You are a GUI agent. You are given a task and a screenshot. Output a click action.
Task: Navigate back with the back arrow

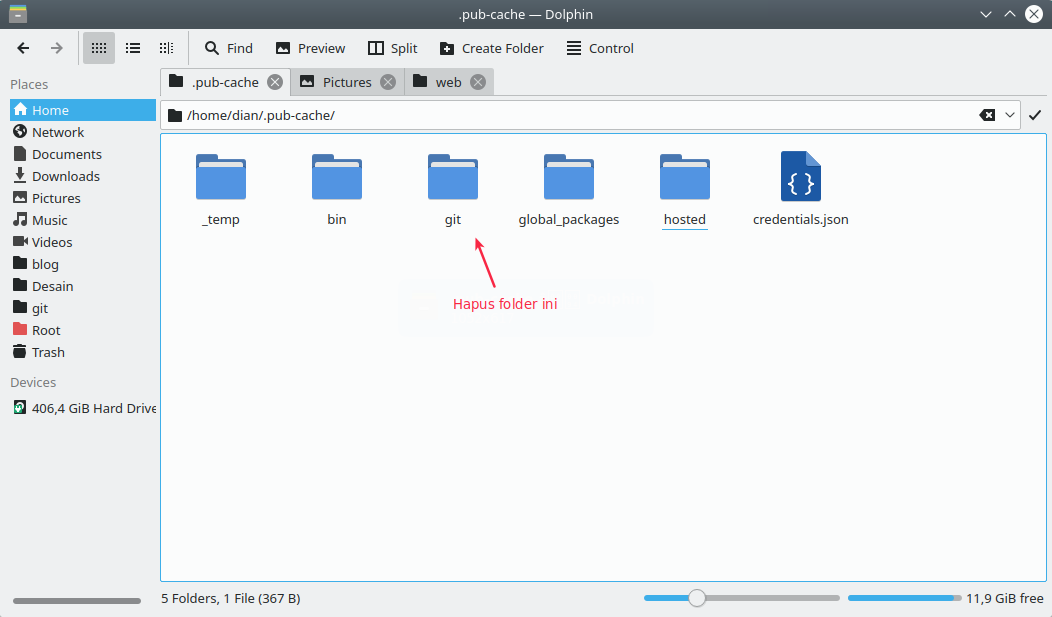(x=22, y=47)
